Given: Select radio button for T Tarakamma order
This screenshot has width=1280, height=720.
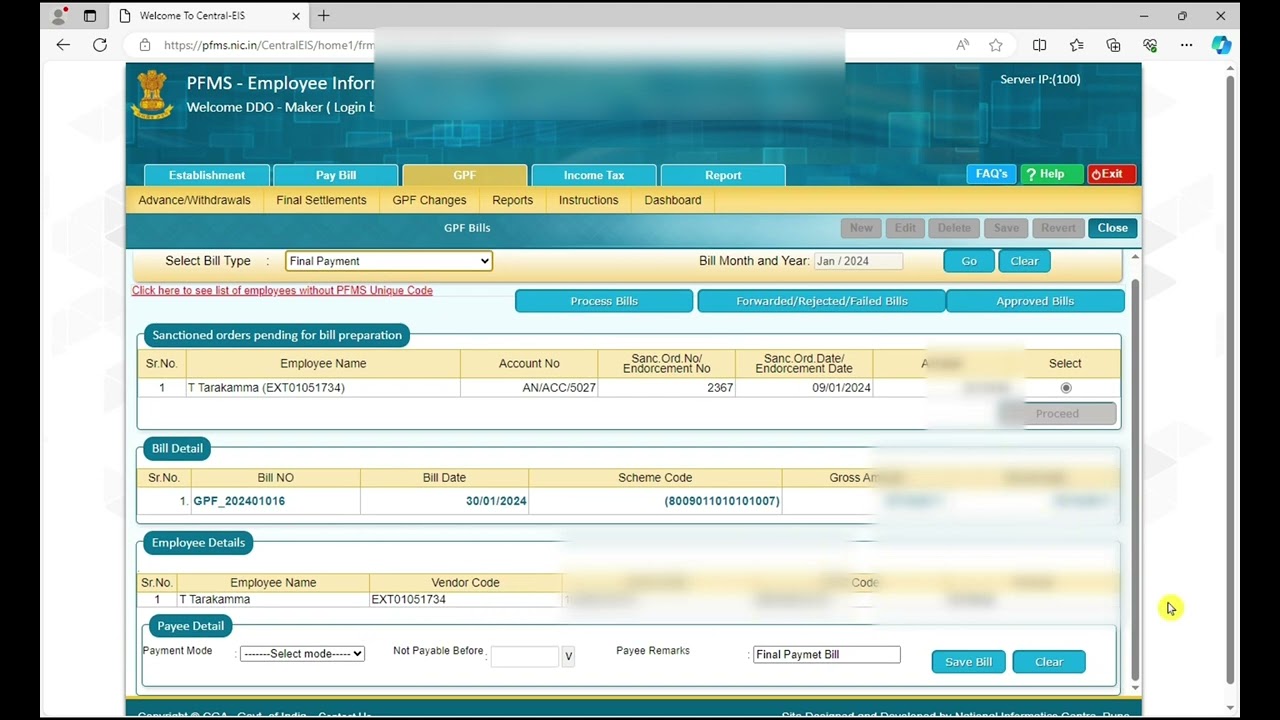Looking at the screenshot, I should point(1066,388).
